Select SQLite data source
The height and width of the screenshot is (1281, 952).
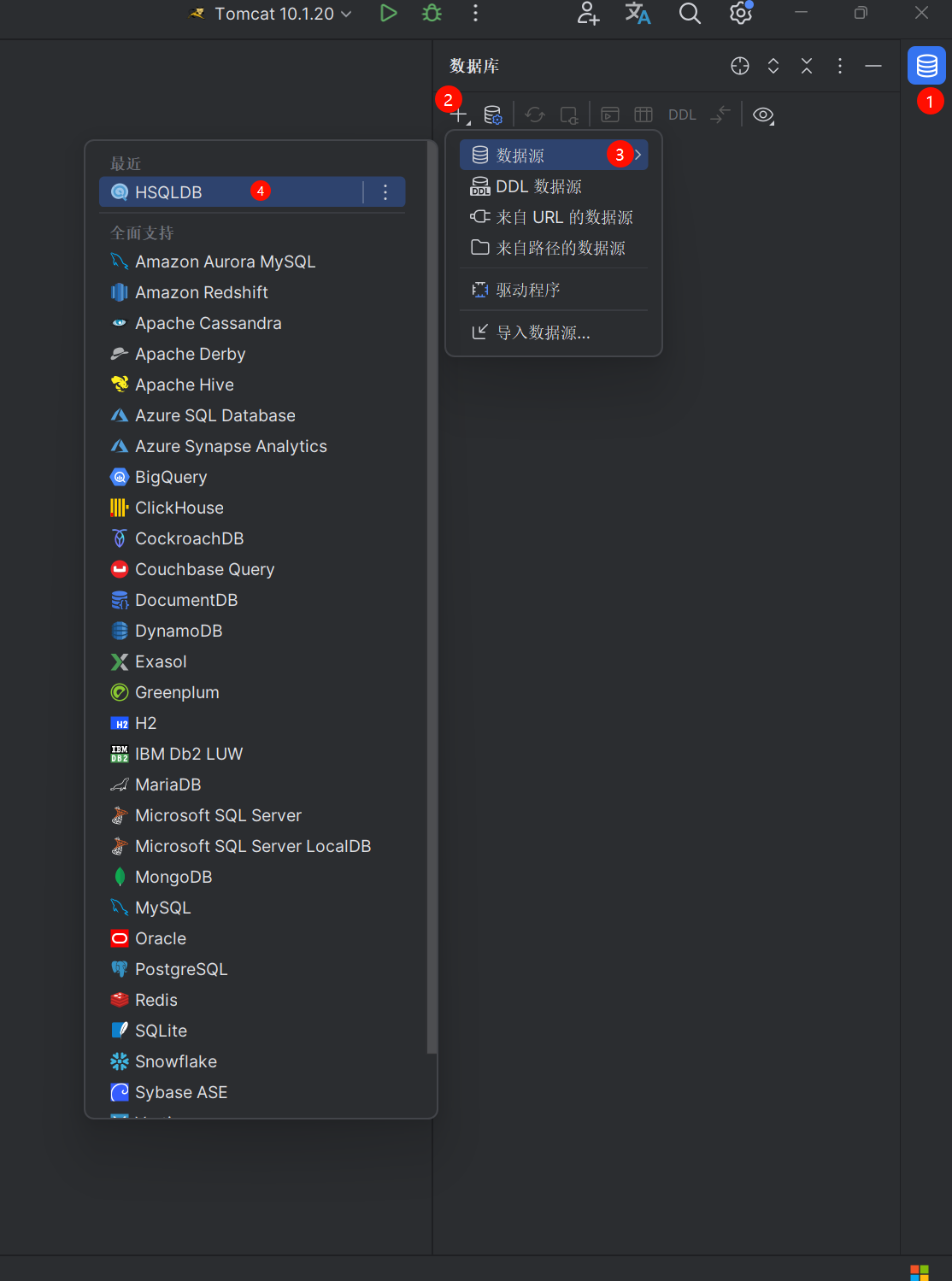(252, 1031)
